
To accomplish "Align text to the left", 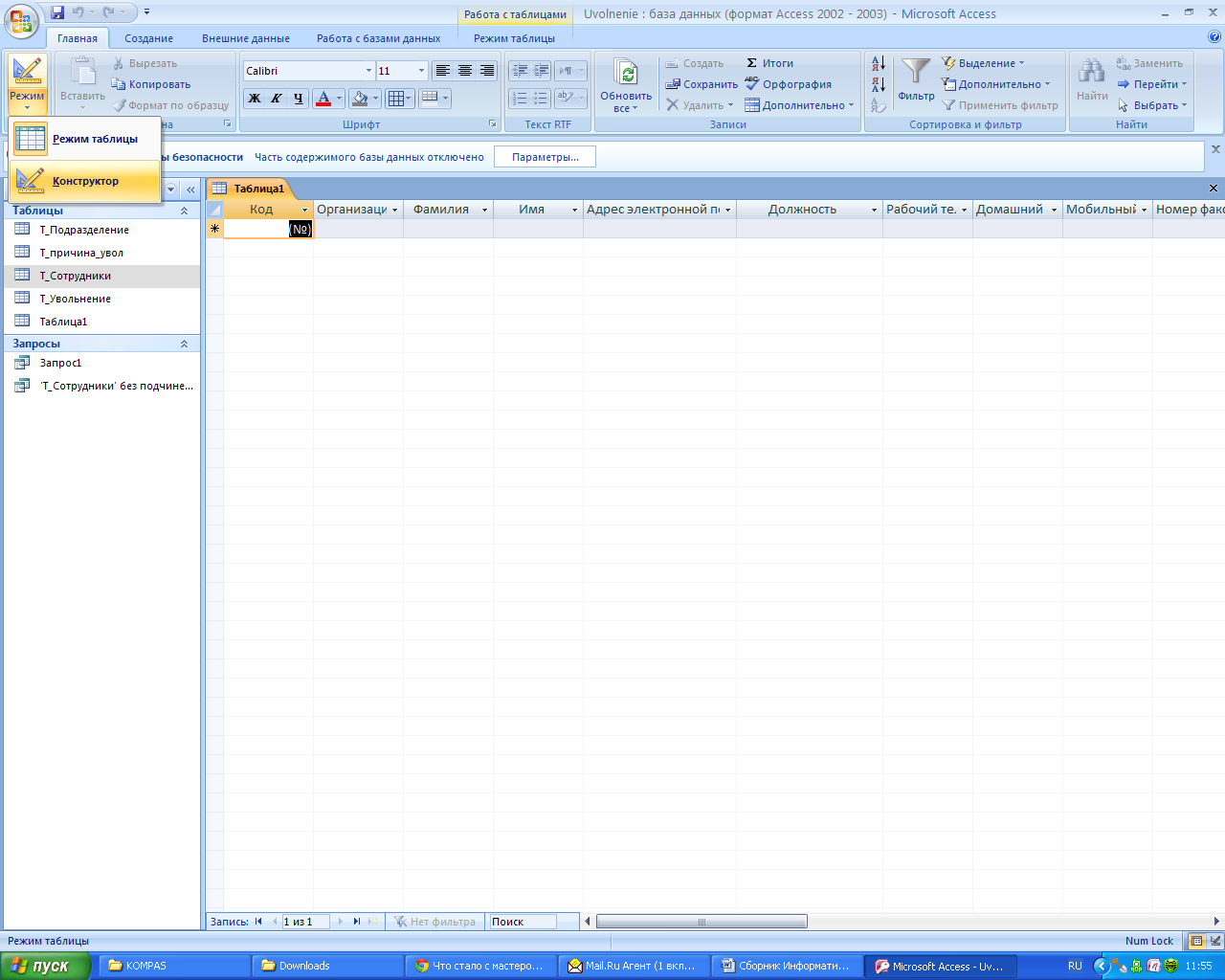I will [x=442, y=71].
